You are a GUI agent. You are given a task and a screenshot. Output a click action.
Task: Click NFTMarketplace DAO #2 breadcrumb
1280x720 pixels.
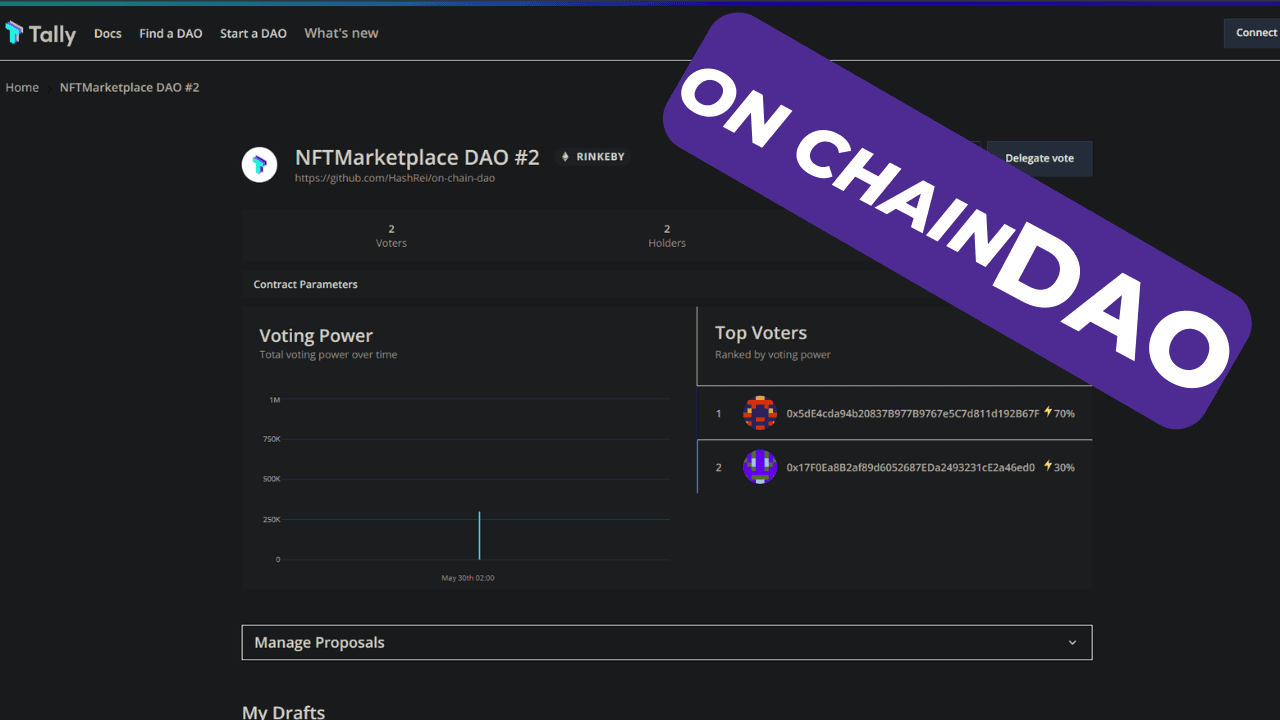pyautogui.click(x=130, y=87)
